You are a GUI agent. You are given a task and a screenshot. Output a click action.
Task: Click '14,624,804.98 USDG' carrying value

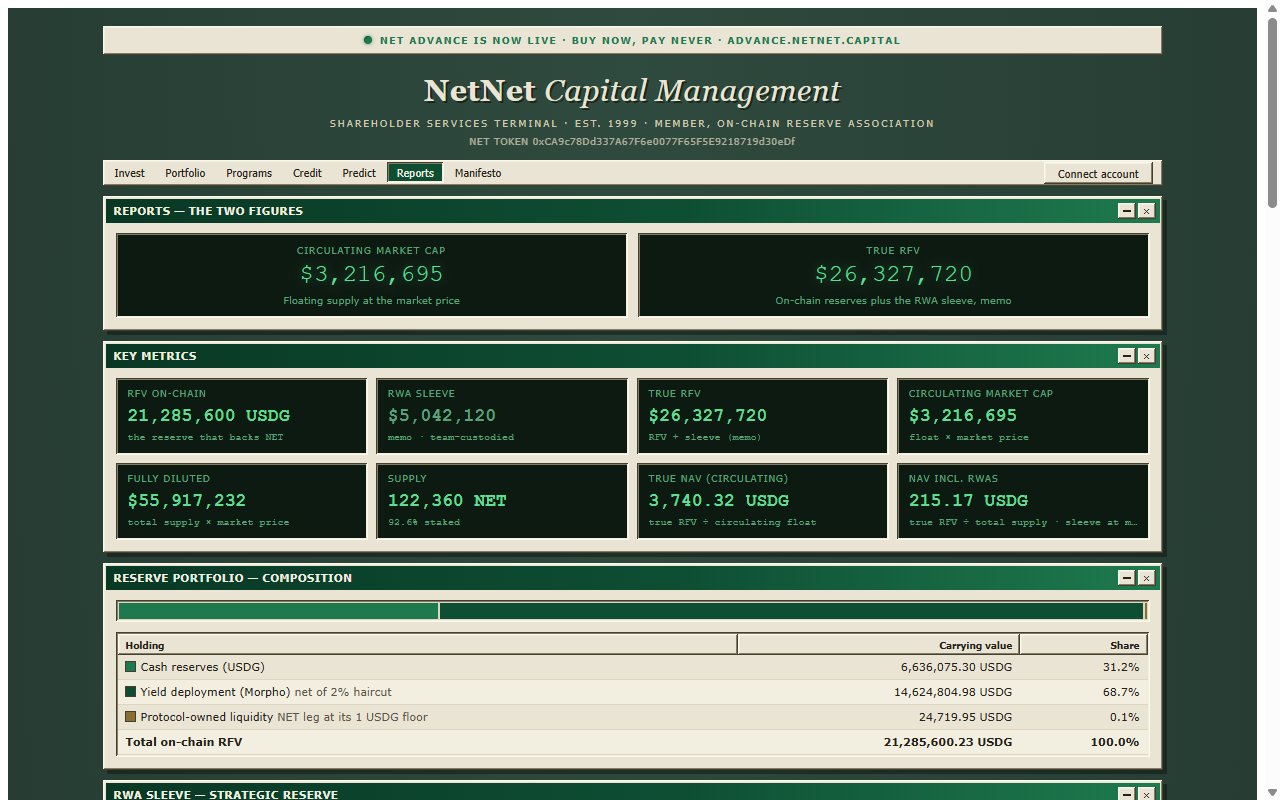point(953,692)
